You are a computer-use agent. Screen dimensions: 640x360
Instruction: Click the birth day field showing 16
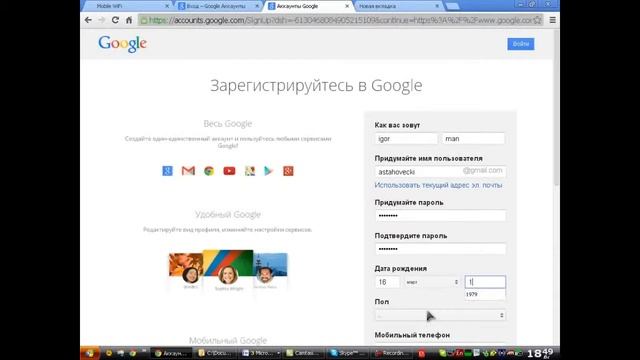pos(387,282)
